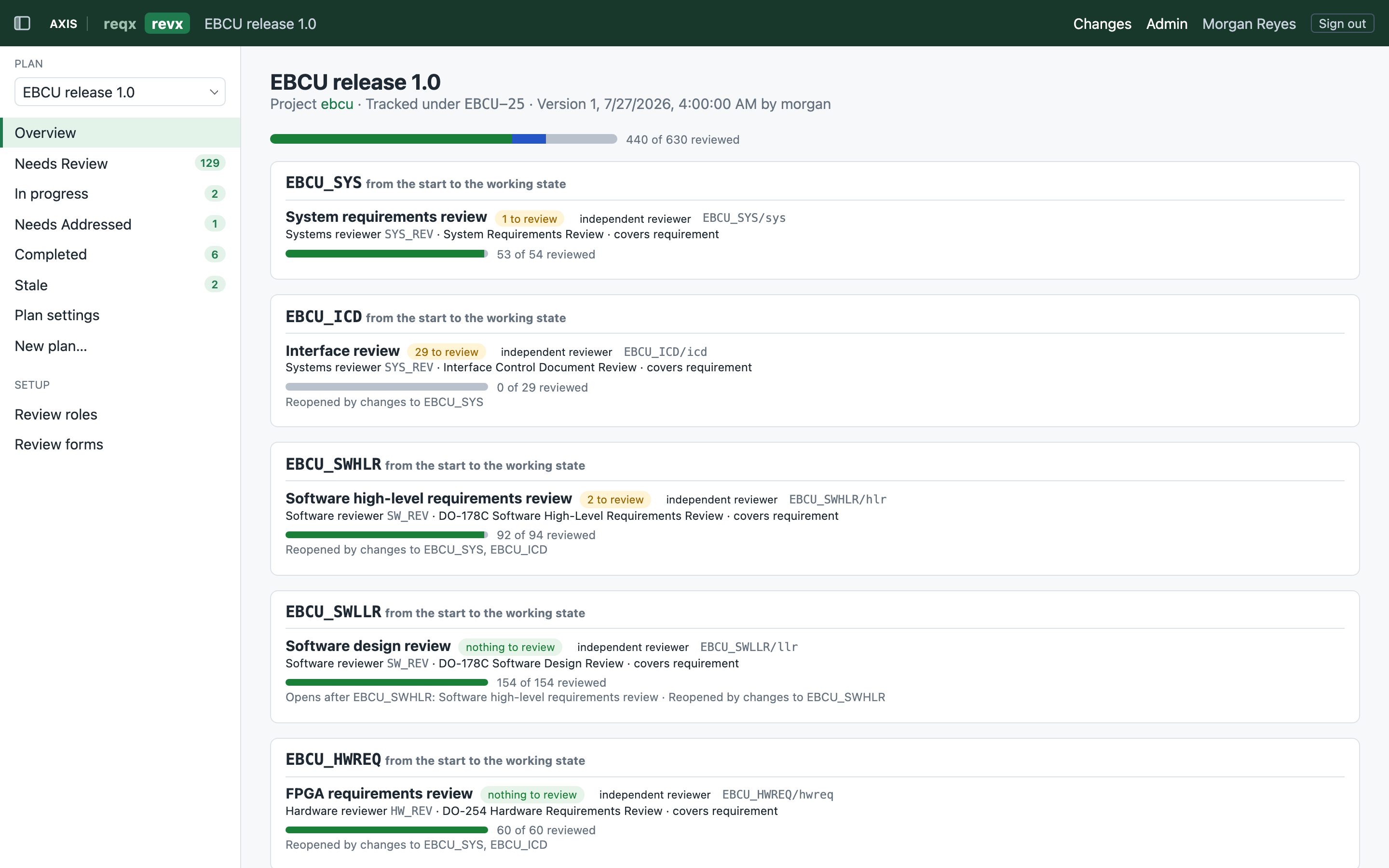
Task: Click the EBCU_SWHLR/hlr path text
Action: [837, 500]
